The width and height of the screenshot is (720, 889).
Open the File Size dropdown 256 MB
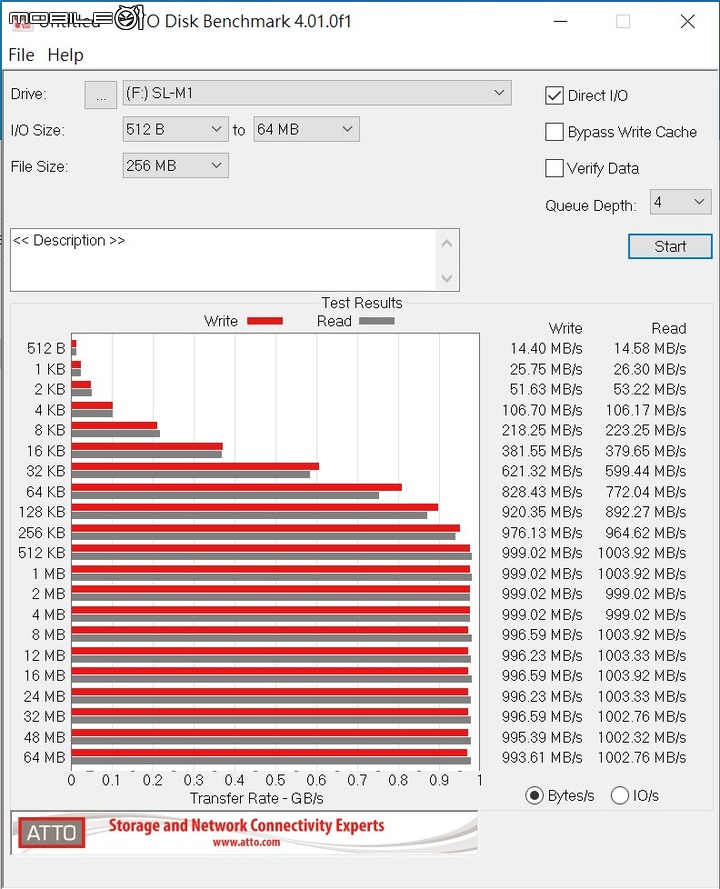click(175, 166)
